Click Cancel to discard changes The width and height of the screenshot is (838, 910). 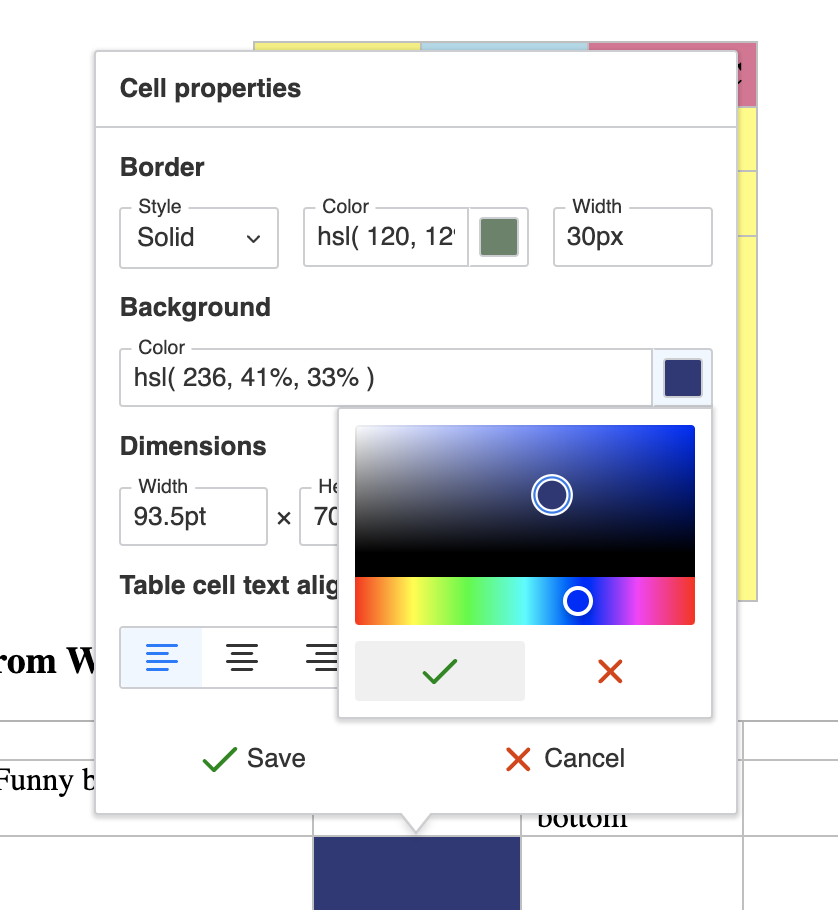click(x=565, y=759)
